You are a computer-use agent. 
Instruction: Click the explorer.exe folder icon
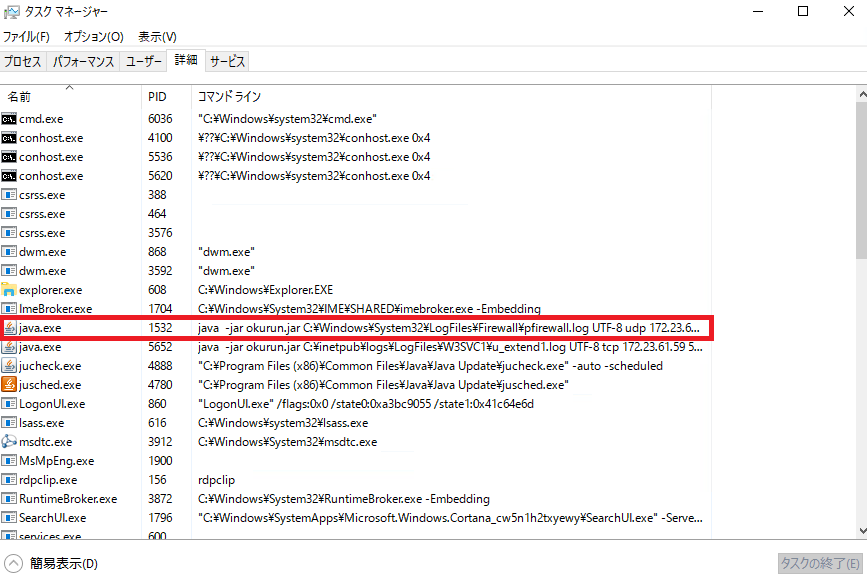(9, 290)
